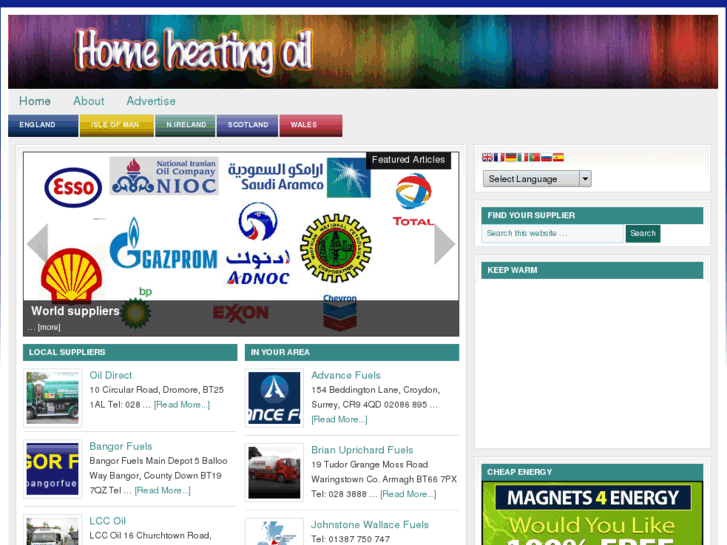727x545 pixels.
Task: Open the LCC Oil listing
Action: (108, 521)
